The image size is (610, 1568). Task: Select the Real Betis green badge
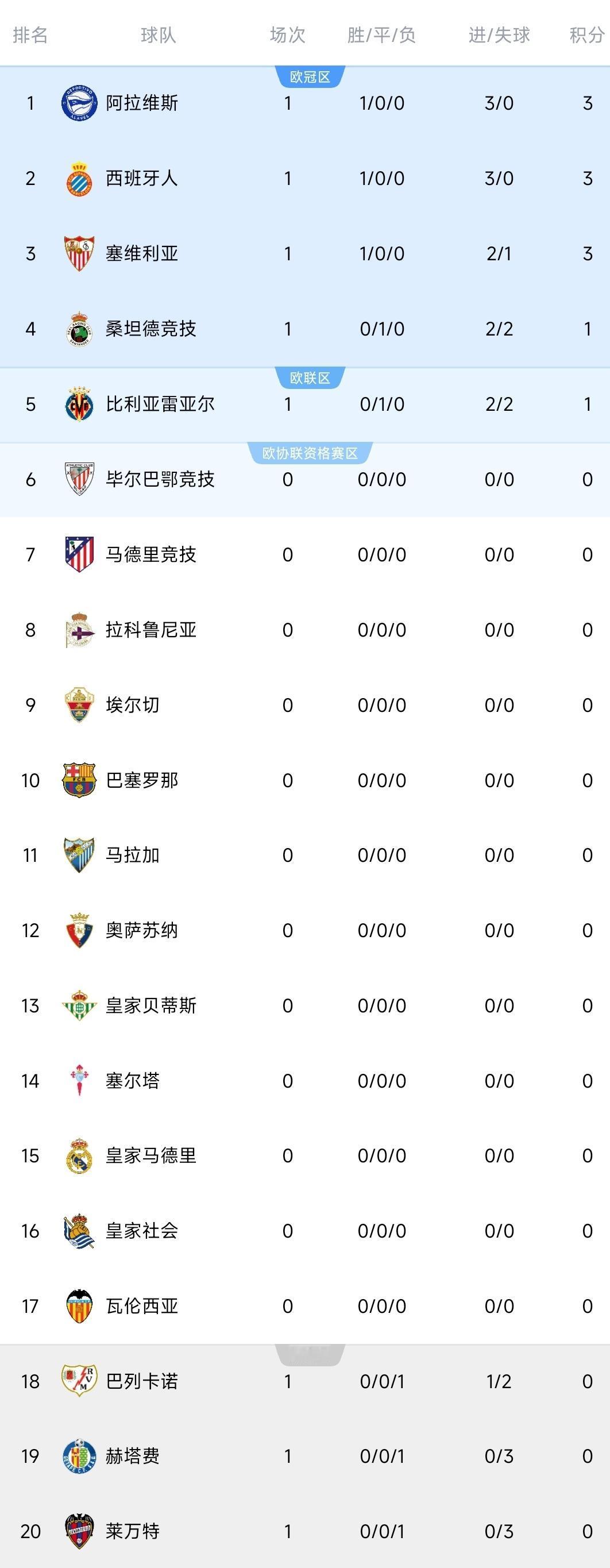click(79, 1005)
